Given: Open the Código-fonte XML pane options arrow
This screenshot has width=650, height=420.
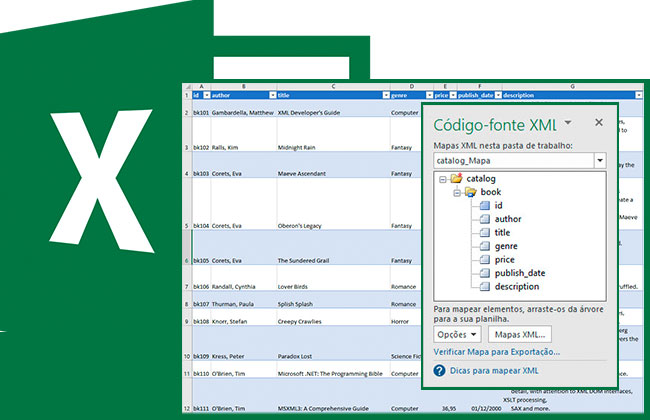Looking at the screenshot, I should pyautogui.click(x=568, y=122).
